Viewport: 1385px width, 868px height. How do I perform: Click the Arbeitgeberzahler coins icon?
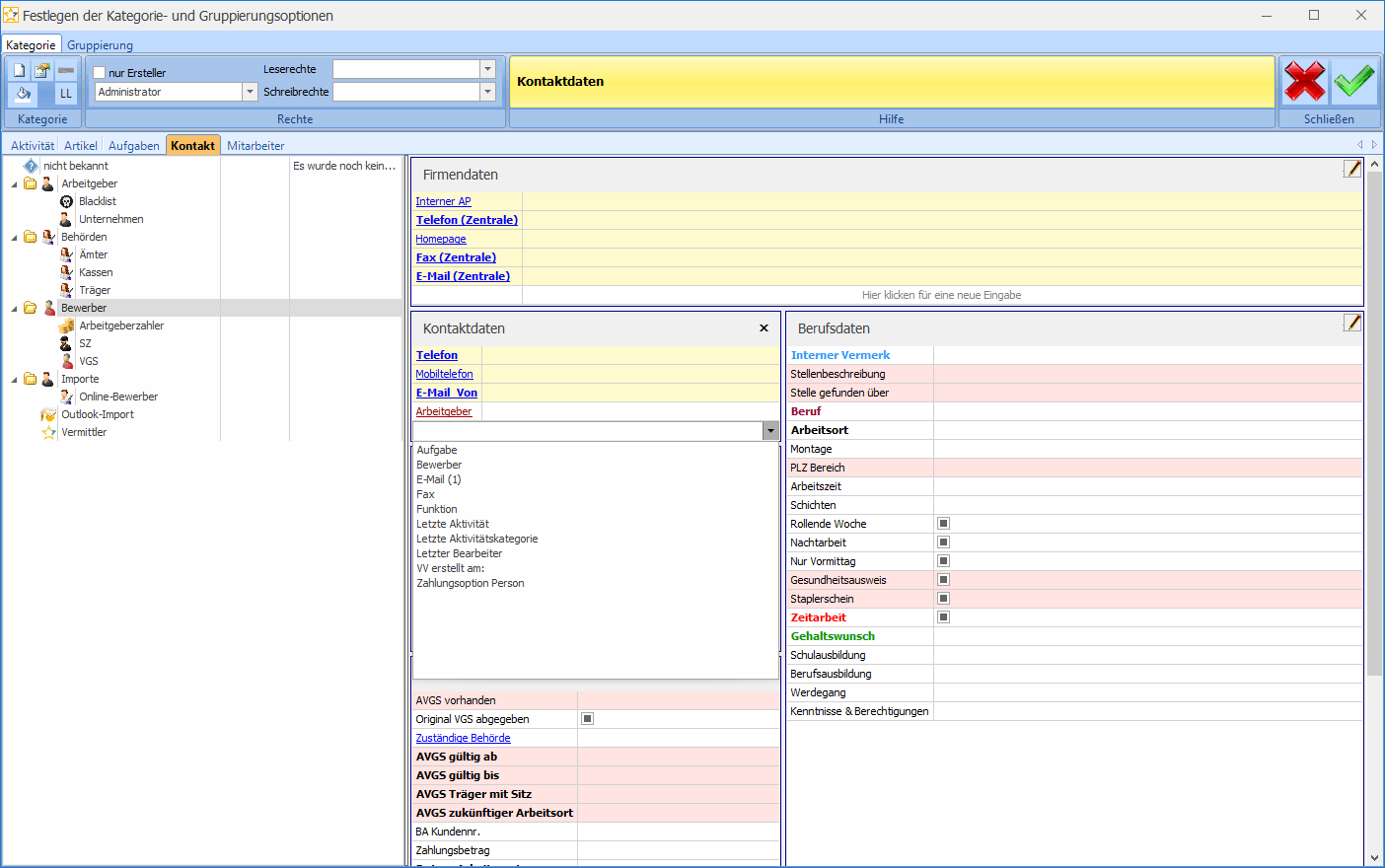(x=66, y=325)
